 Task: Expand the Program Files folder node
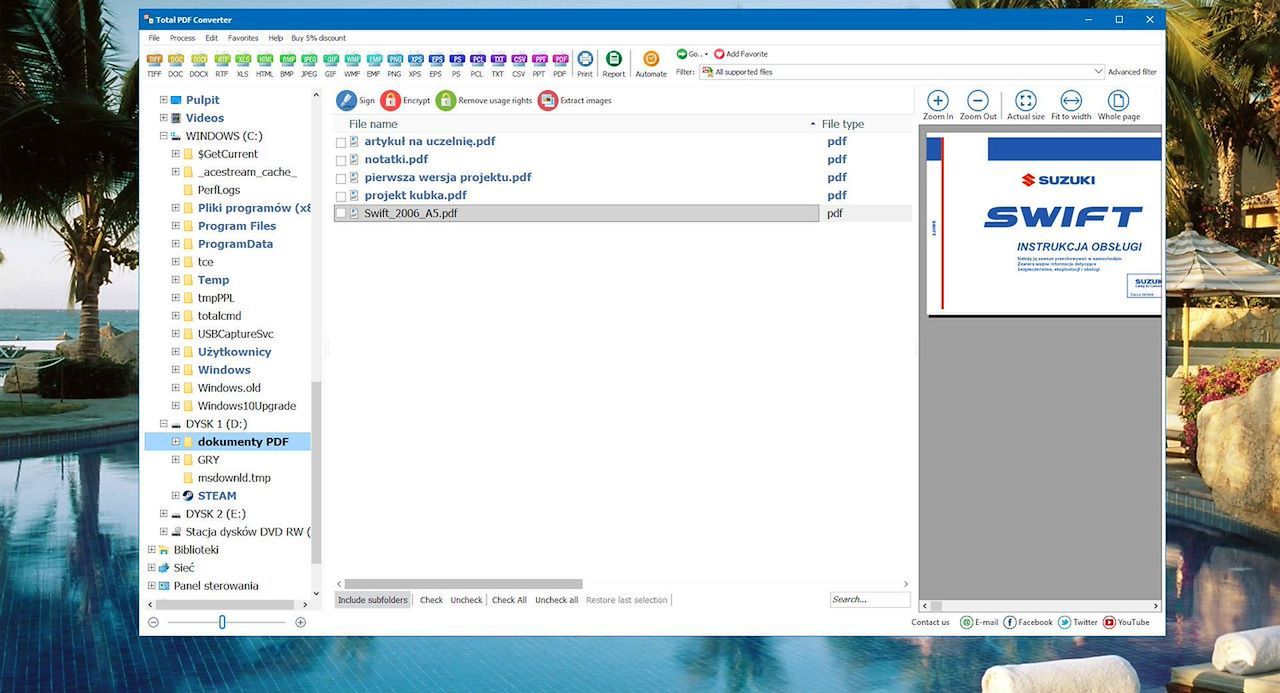pos(175,226)
